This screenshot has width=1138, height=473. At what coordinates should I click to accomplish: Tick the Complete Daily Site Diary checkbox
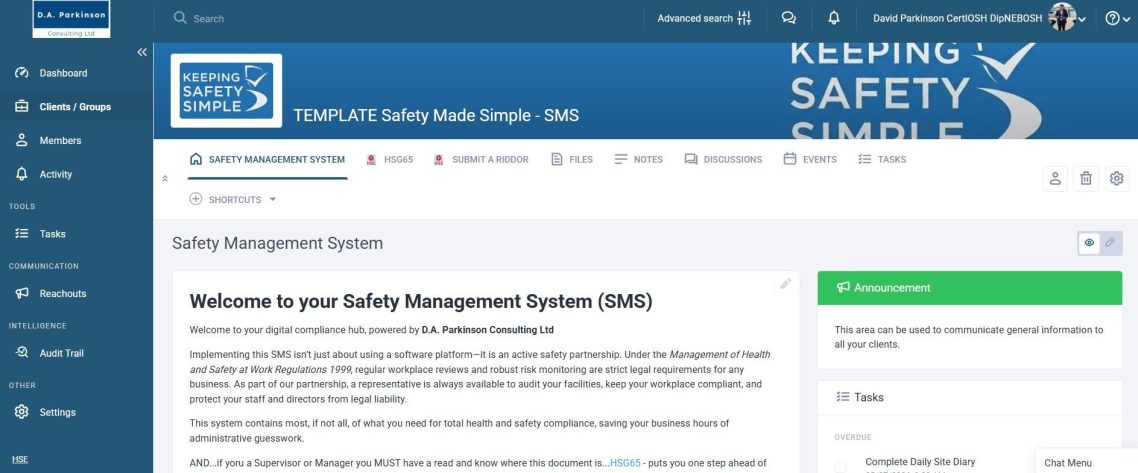point(840,466)
